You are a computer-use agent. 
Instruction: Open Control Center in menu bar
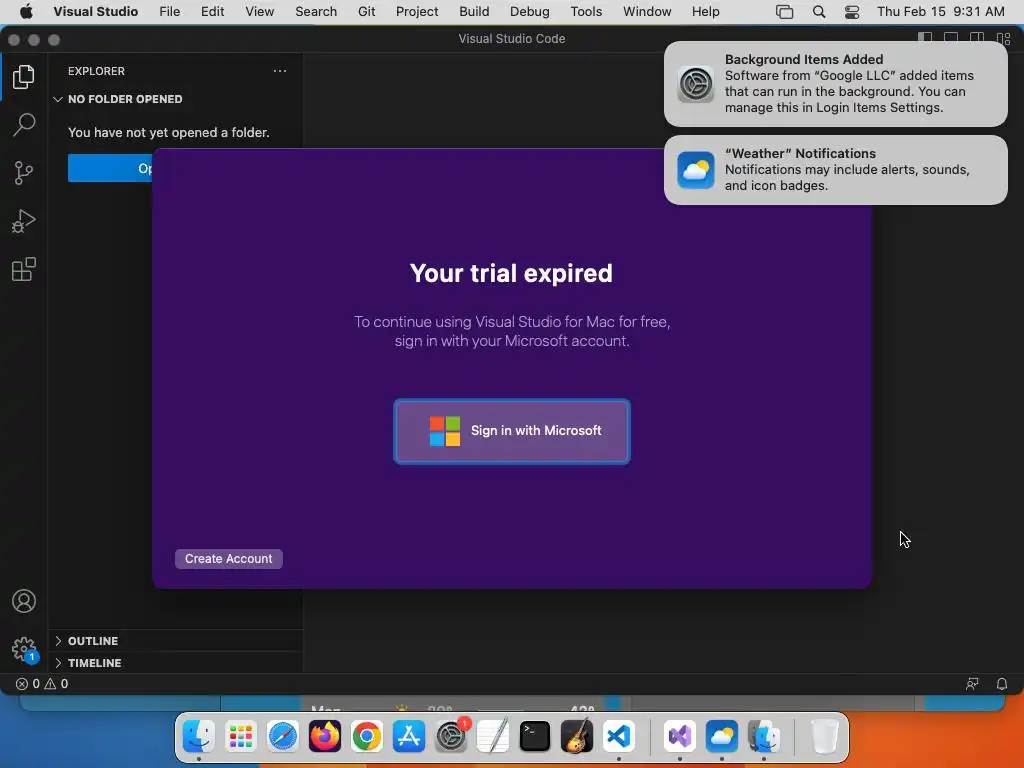tap(852, 12)
